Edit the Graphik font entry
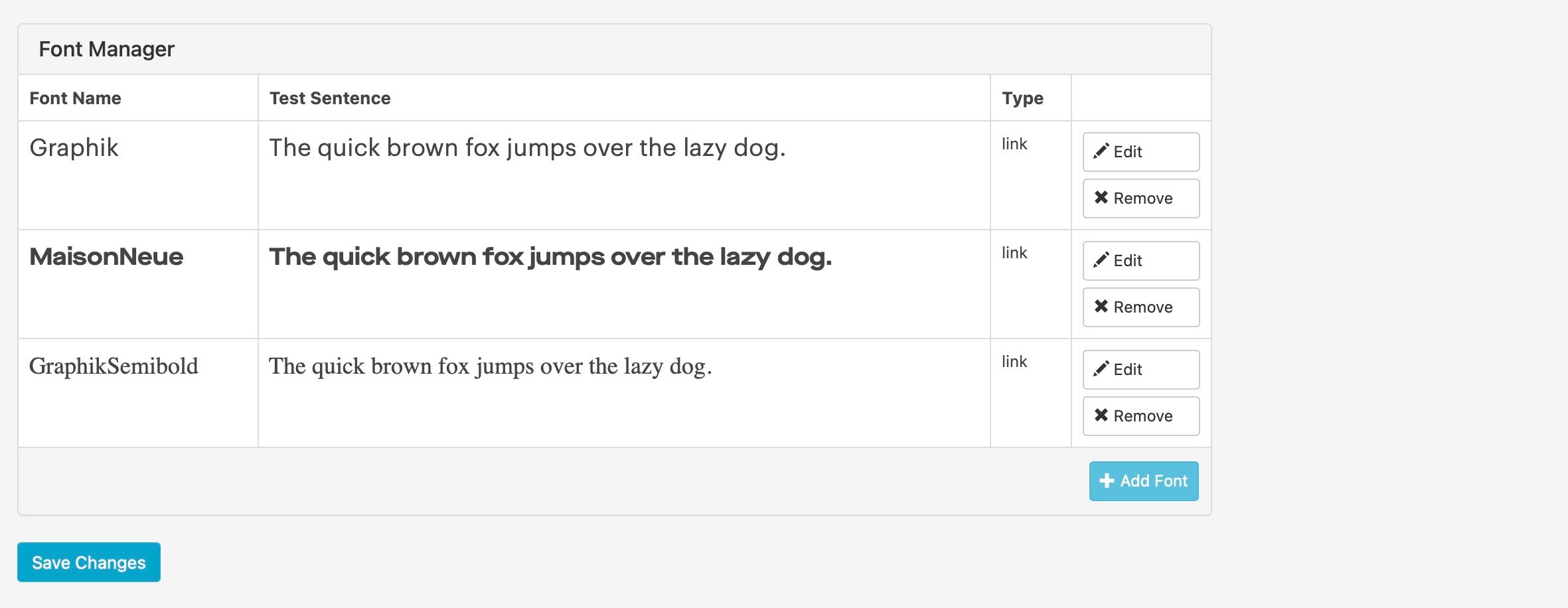The height and width of the screenshot is (608, 1568). (x=1140, y=152)
